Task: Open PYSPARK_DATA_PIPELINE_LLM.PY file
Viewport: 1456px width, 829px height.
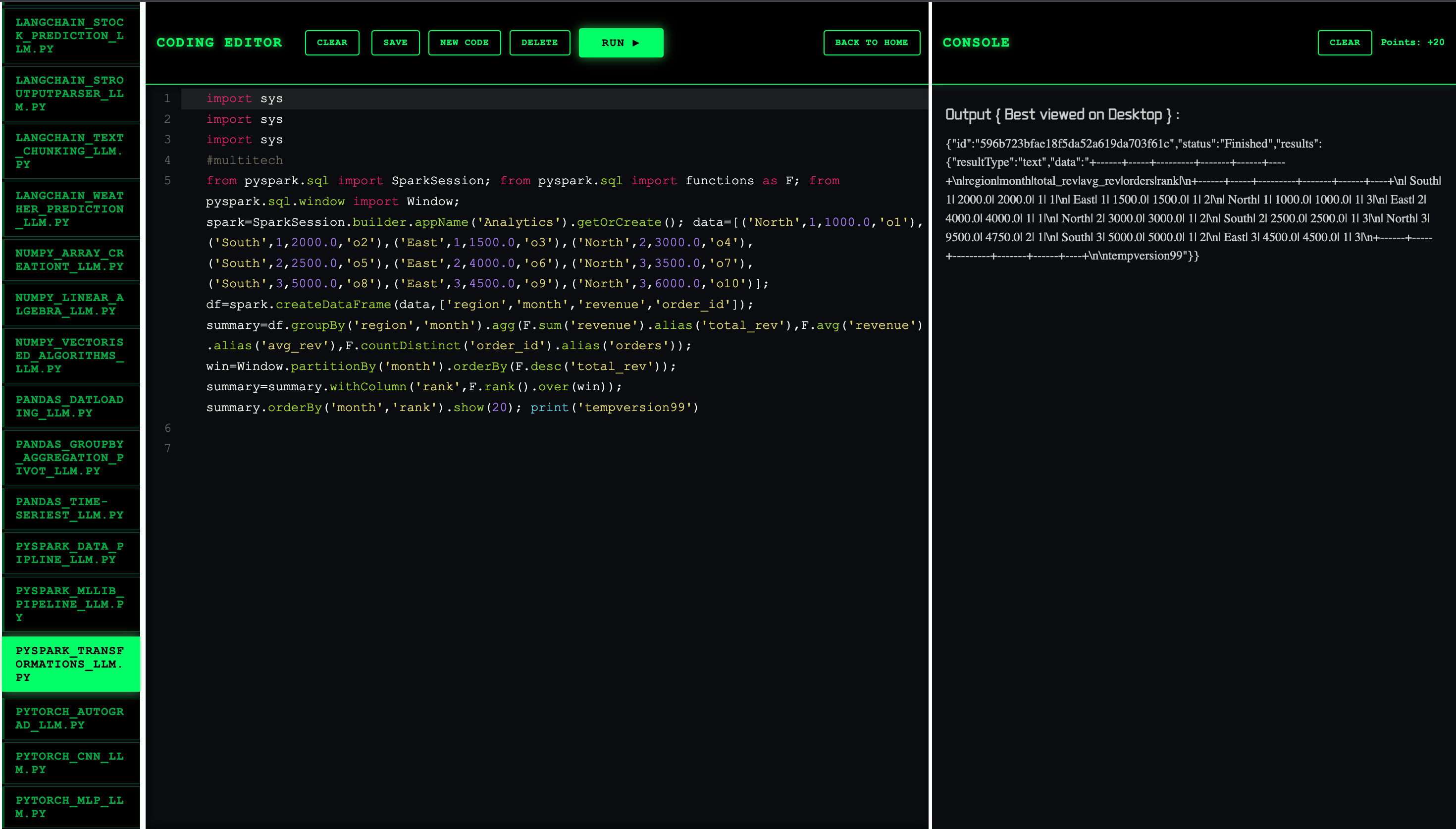Action: click(71, 553)
